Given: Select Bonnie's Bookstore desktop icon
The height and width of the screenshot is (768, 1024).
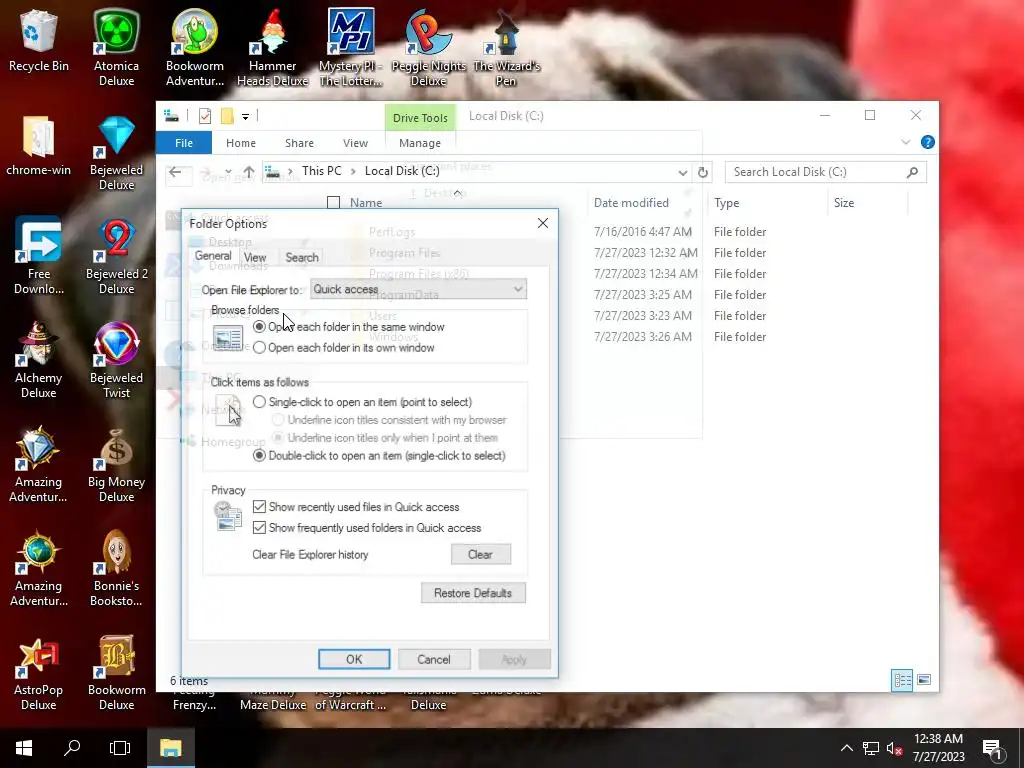Looking at the screenshot, I should 116,568.
